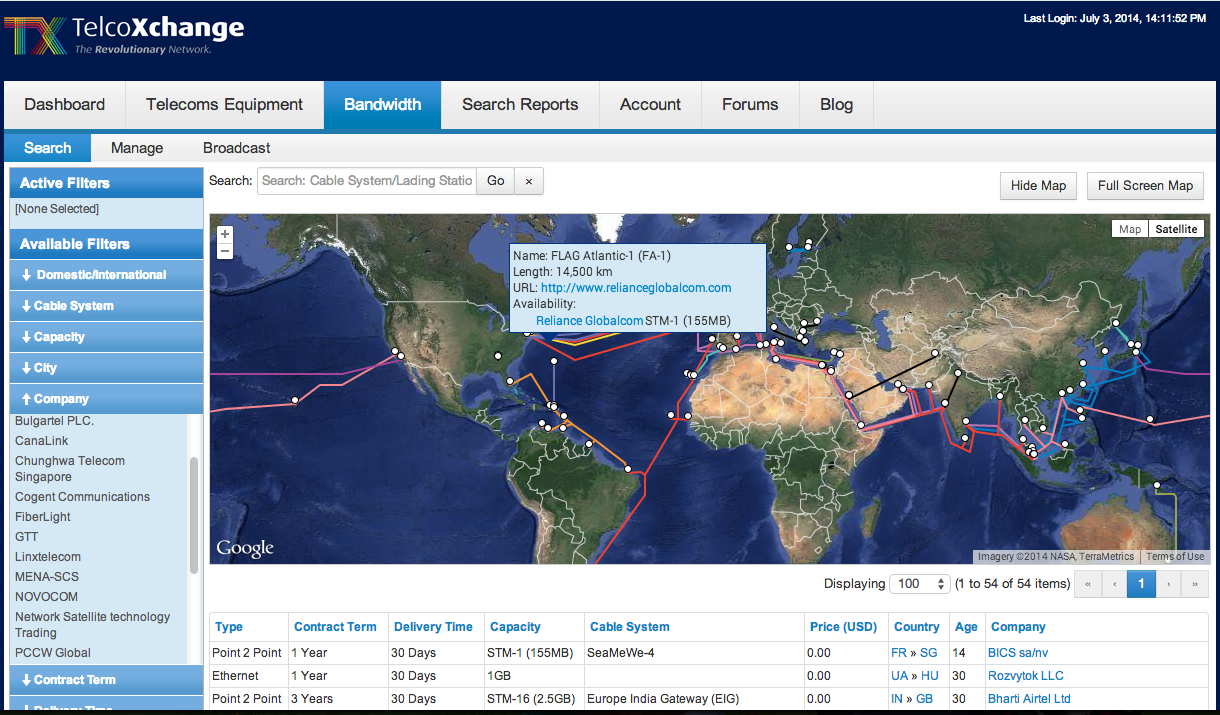The height and width of the screenshot is (715, 1220).
Task: Filter by NOVOCOM company
Action: coord(46,597)
